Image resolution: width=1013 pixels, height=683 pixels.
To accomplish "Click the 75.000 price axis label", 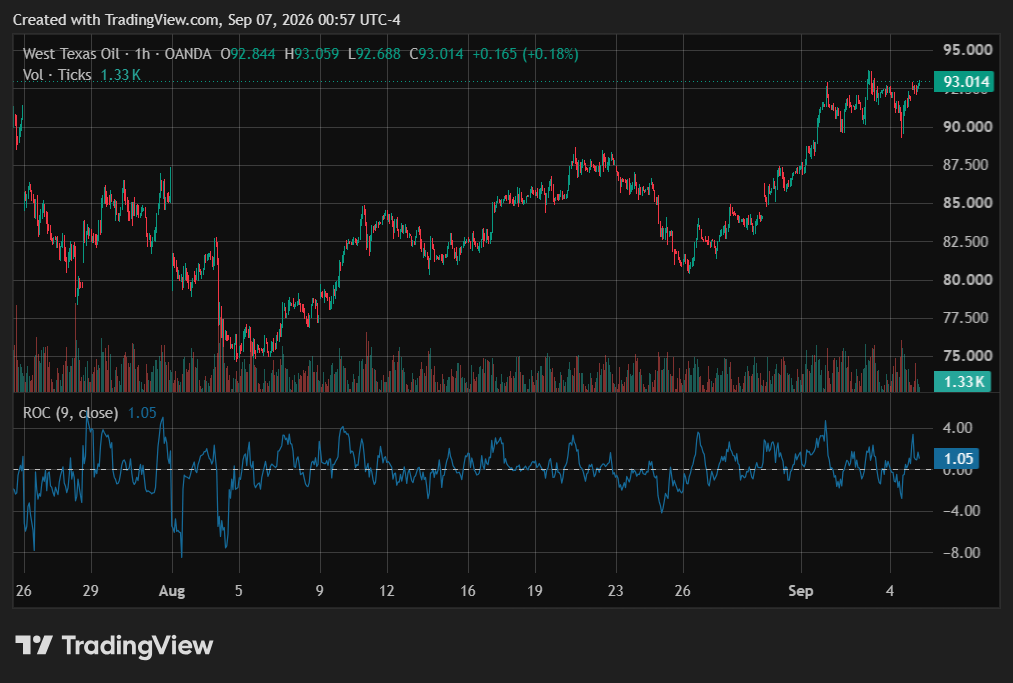I will pos(967,355).
